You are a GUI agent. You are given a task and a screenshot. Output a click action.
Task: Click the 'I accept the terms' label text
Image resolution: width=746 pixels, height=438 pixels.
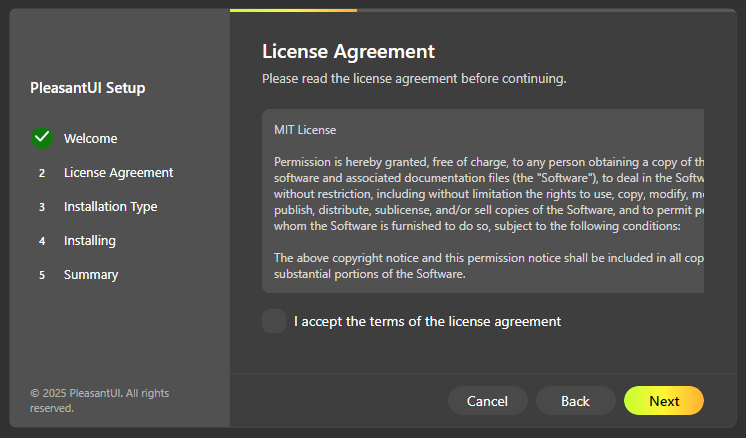click(427, 321)
